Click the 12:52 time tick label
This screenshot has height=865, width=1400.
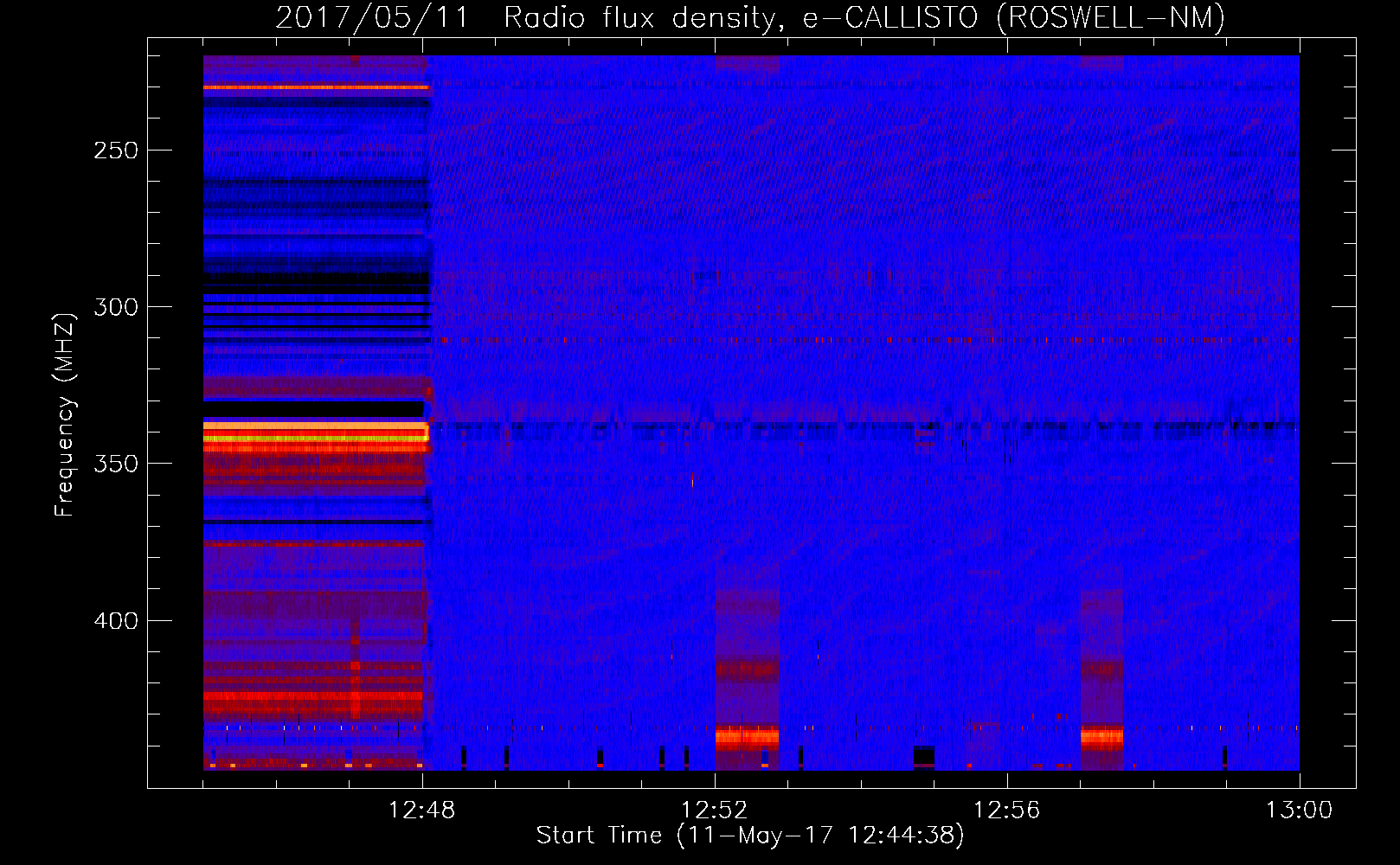pos(715,811)
